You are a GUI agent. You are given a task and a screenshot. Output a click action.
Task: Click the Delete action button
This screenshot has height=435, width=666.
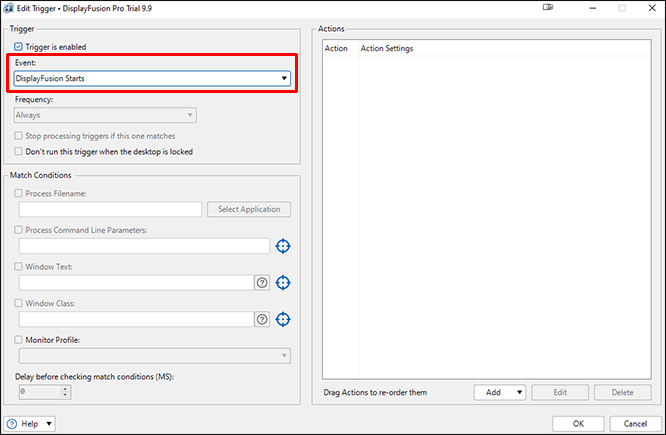622,393
